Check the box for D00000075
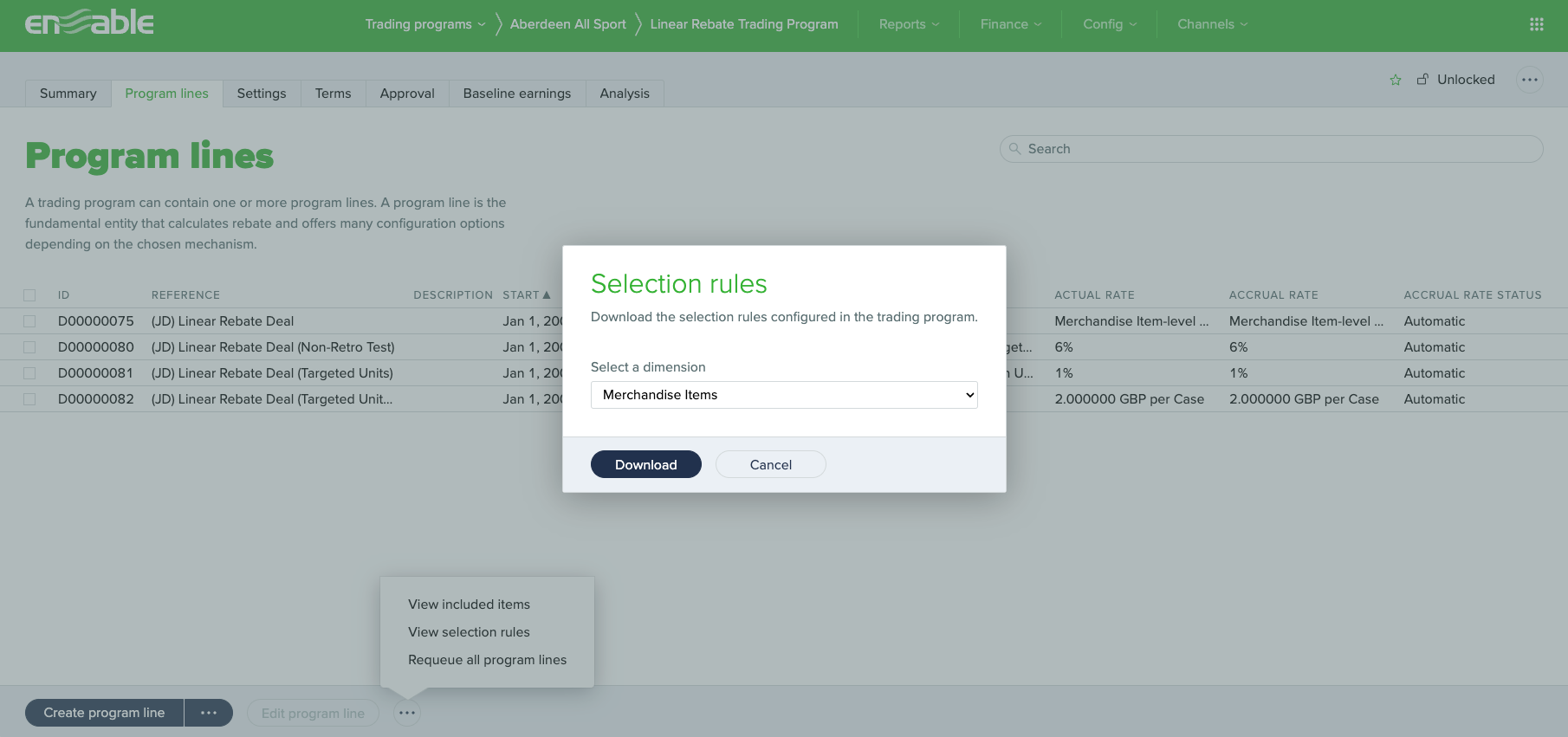 click(x=29, y=321)
